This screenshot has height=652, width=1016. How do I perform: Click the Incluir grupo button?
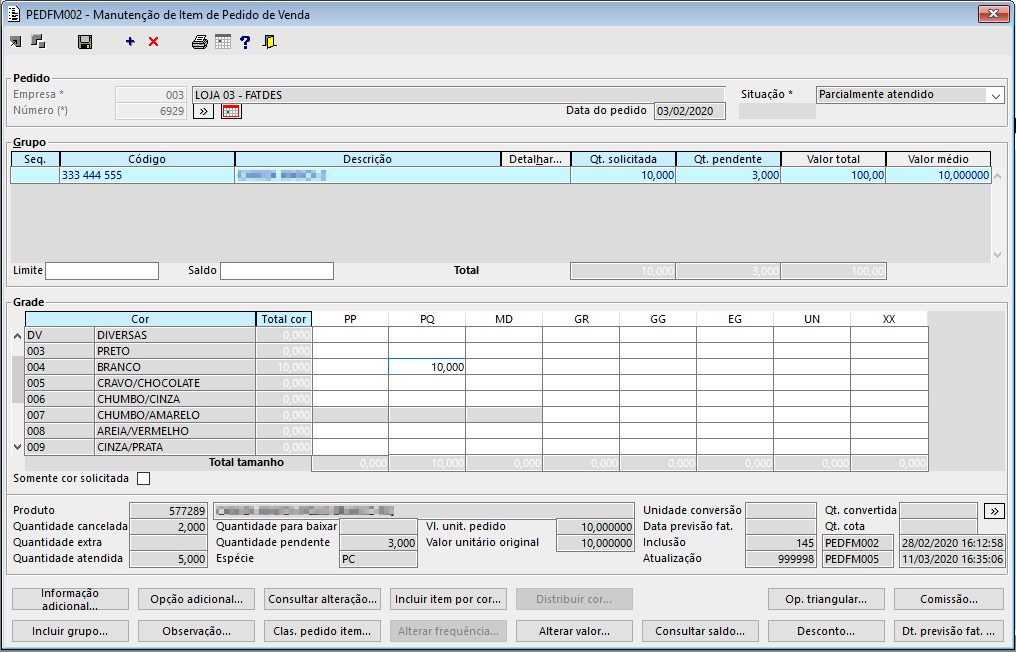pos(70,631)
